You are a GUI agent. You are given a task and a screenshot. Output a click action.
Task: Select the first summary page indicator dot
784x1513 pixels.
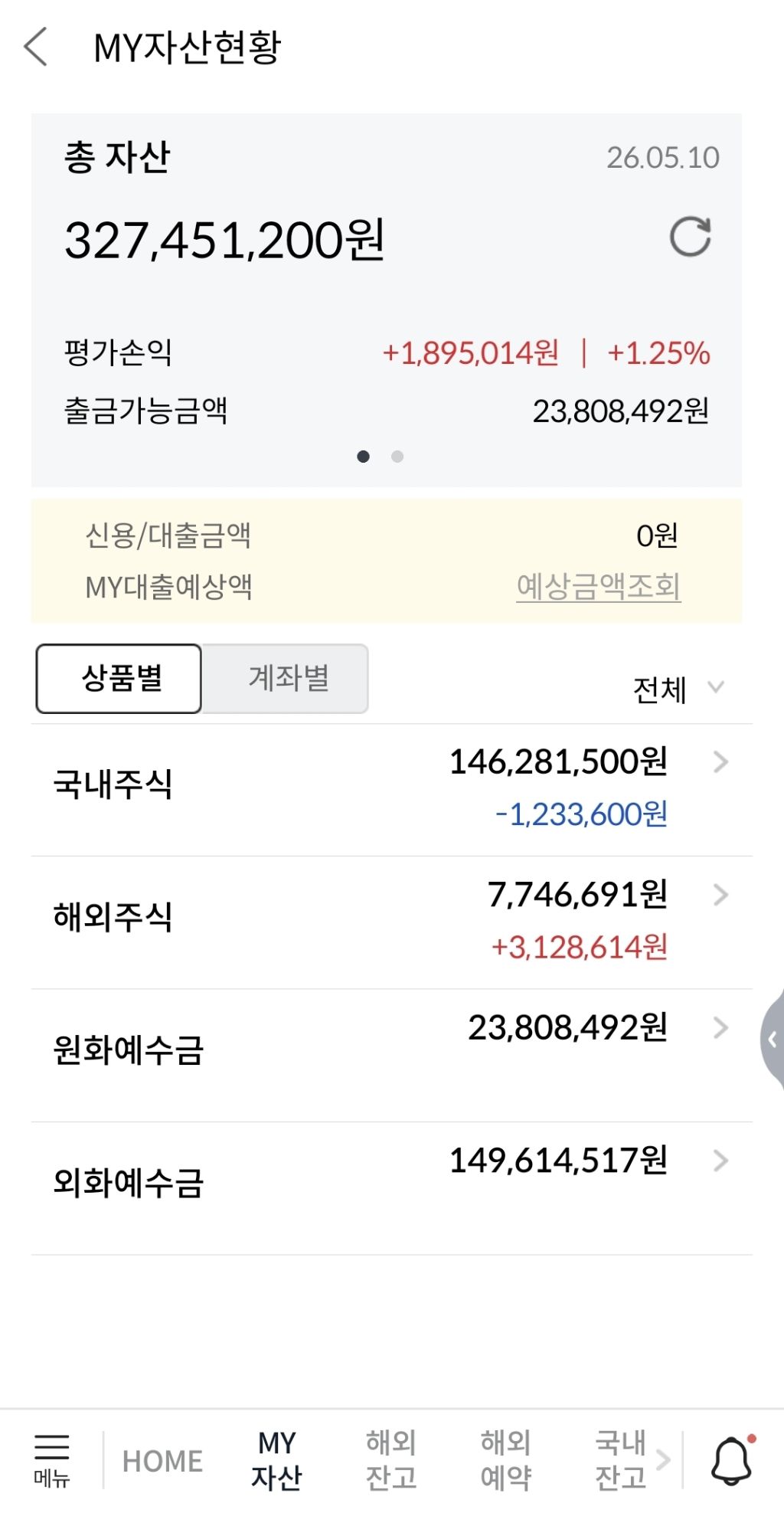pos(364,457)
